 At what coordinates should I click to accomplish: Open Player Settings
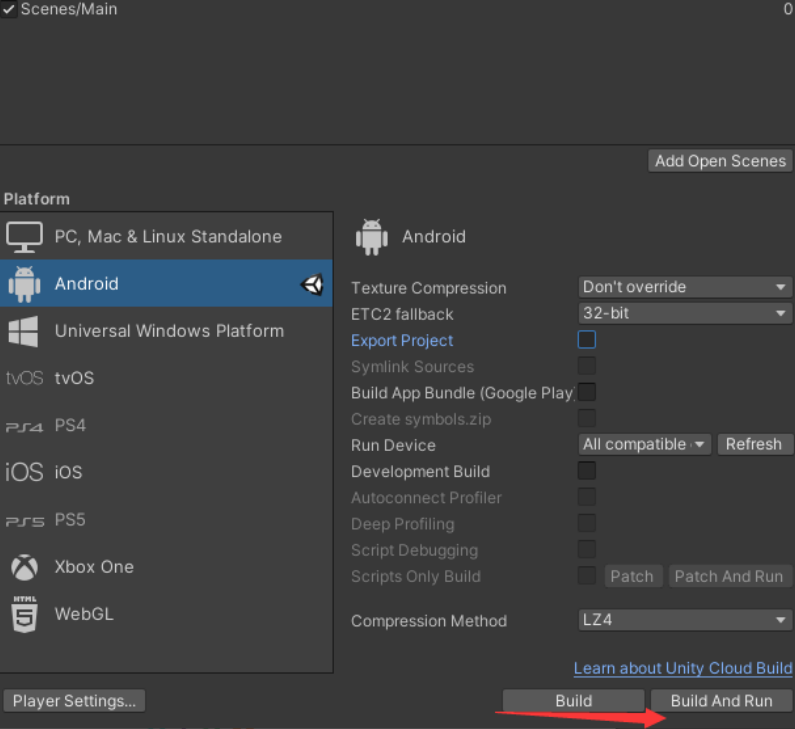pyautogui.click(x=74, y=701)
